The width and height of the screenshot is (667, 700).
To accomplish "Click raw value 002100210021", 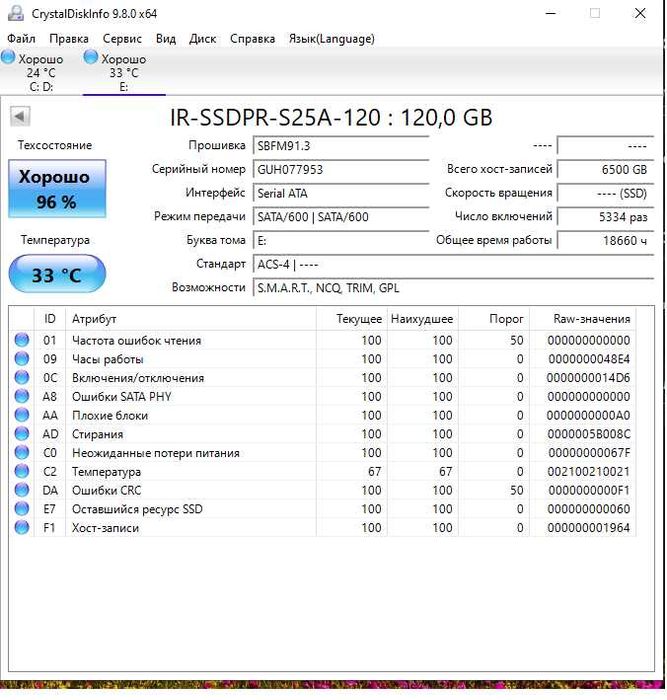I will tap(589, 472).
